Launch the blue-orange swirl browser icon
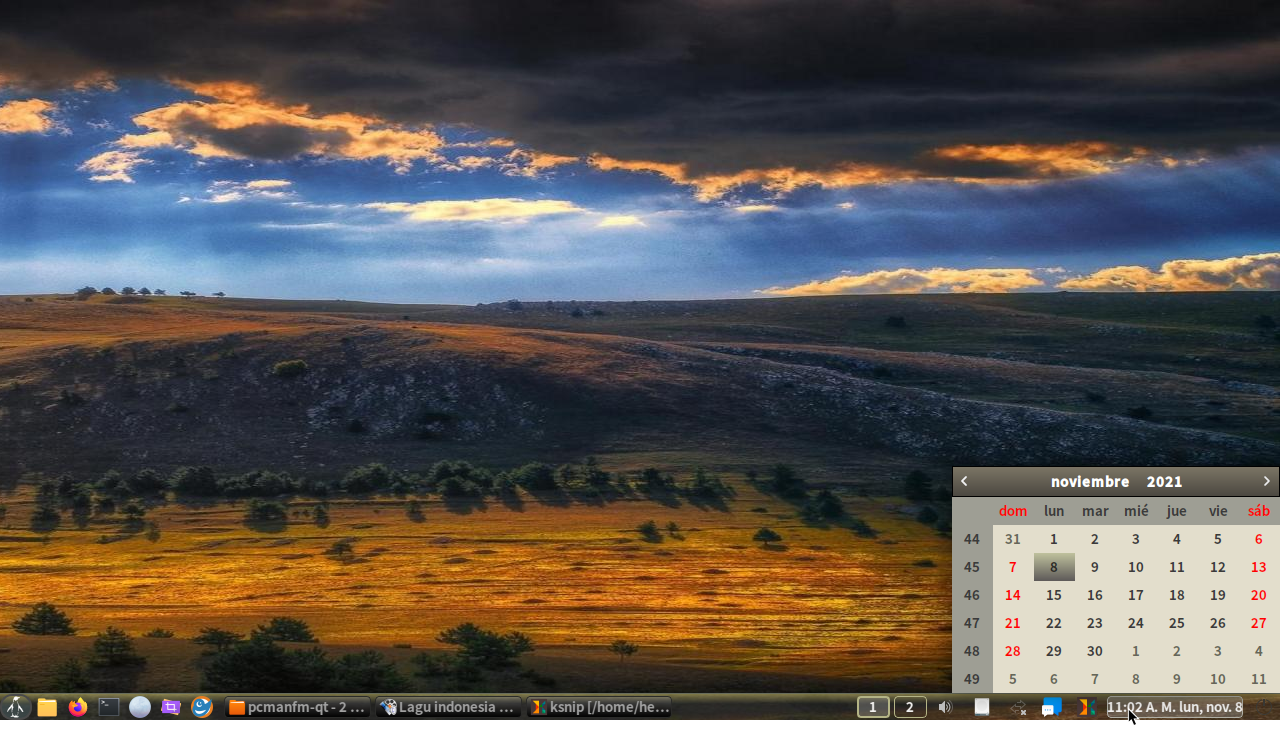Viewport: 1280px width, 729px height. [x=202, y=707]
